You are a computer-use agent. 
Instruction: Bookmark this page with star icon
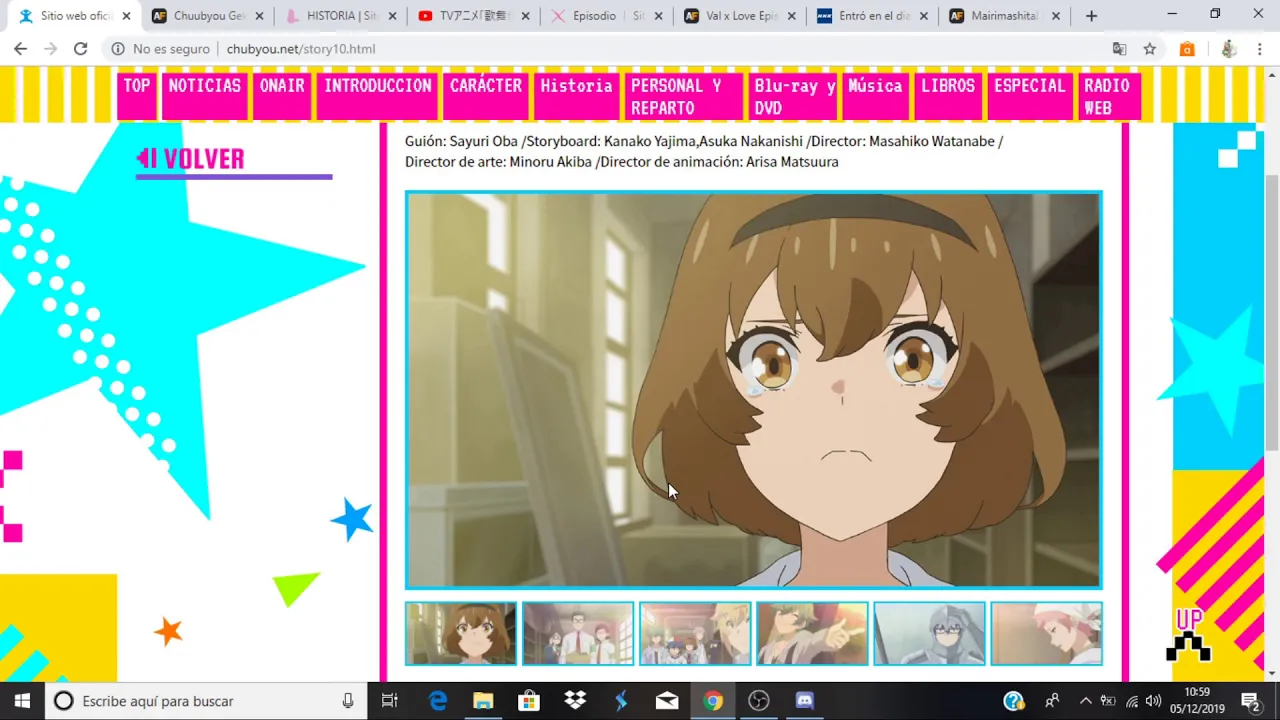click(1150, 49)
